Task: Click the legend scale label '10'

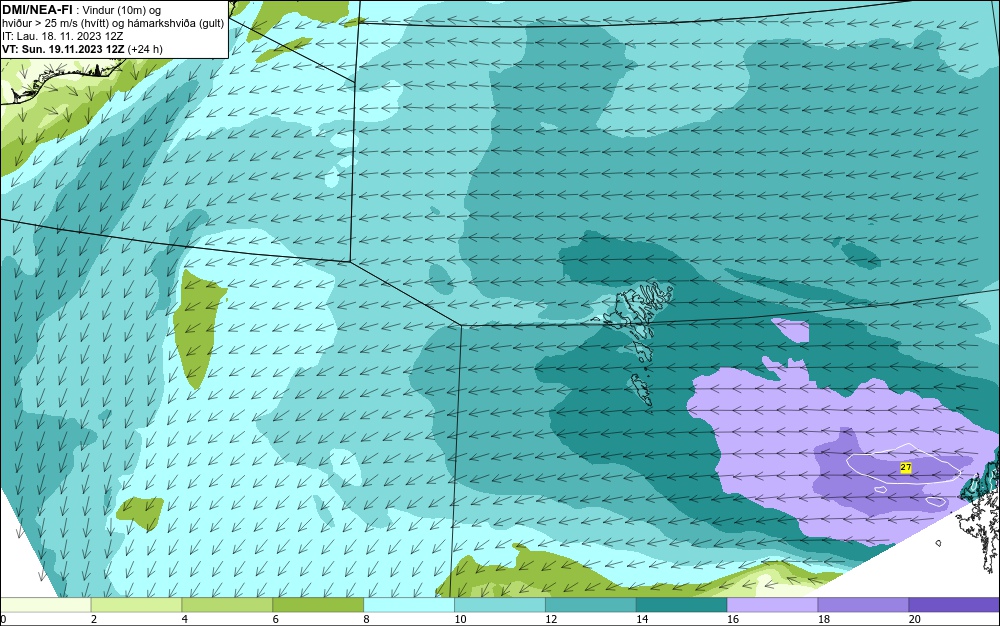Action: point(460,619)
